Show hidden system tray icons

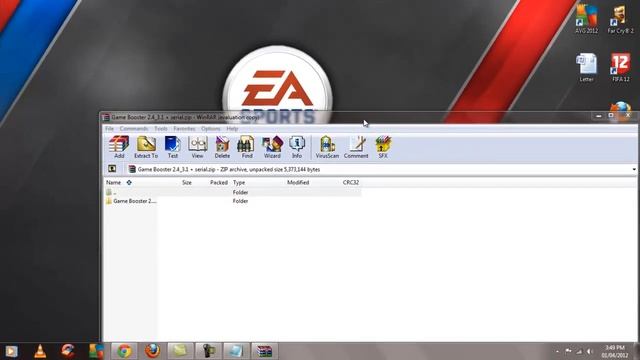pyautogui.click(x=557, y=351)
